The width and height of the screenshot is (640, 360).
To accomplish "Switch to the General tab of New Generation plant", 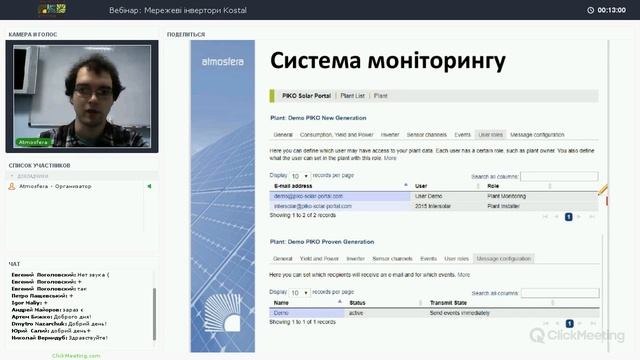I will pos(283,135).
